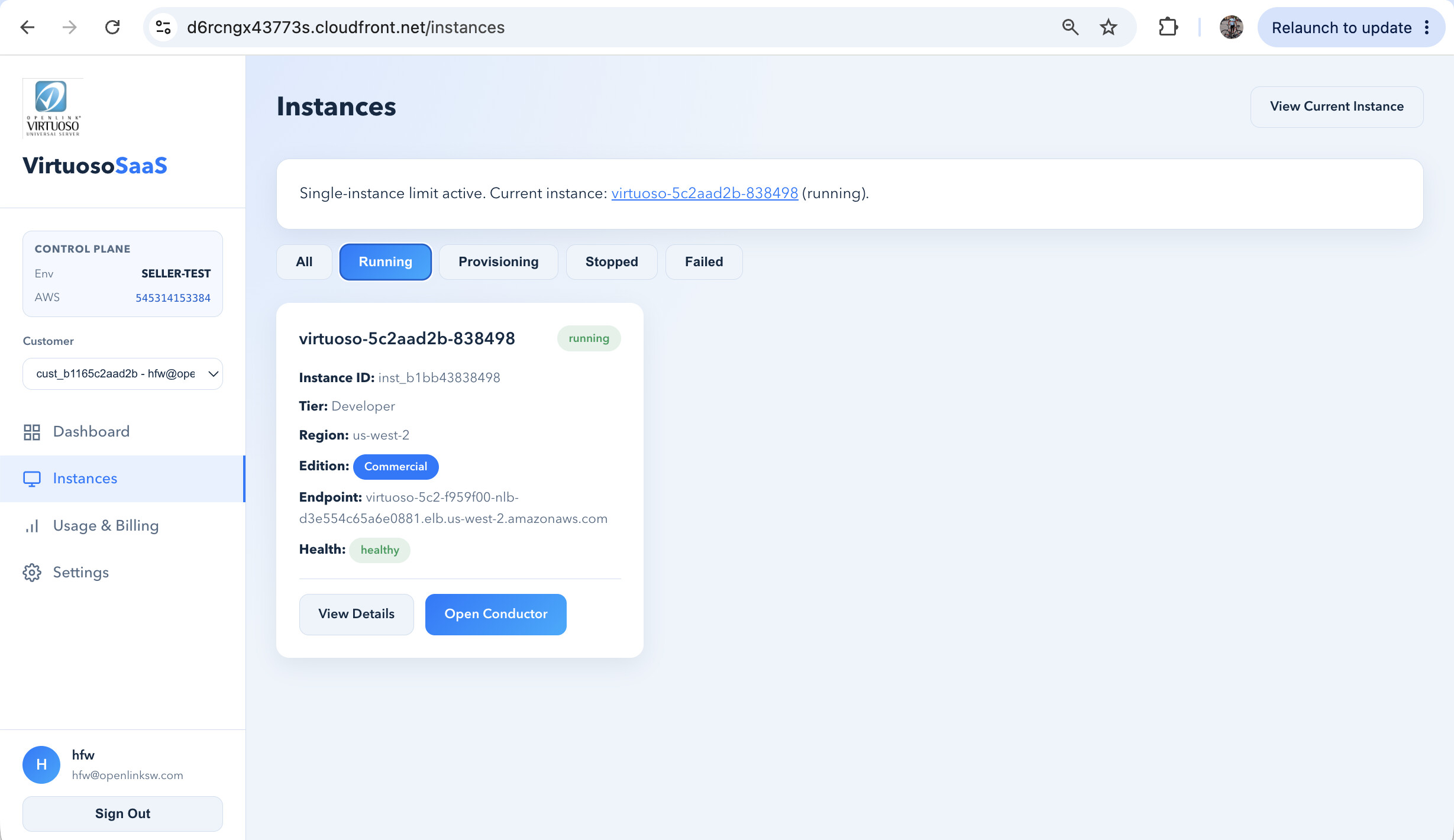Click the Open Conductor button
1454x840 pixels.
tap(496, 614)
